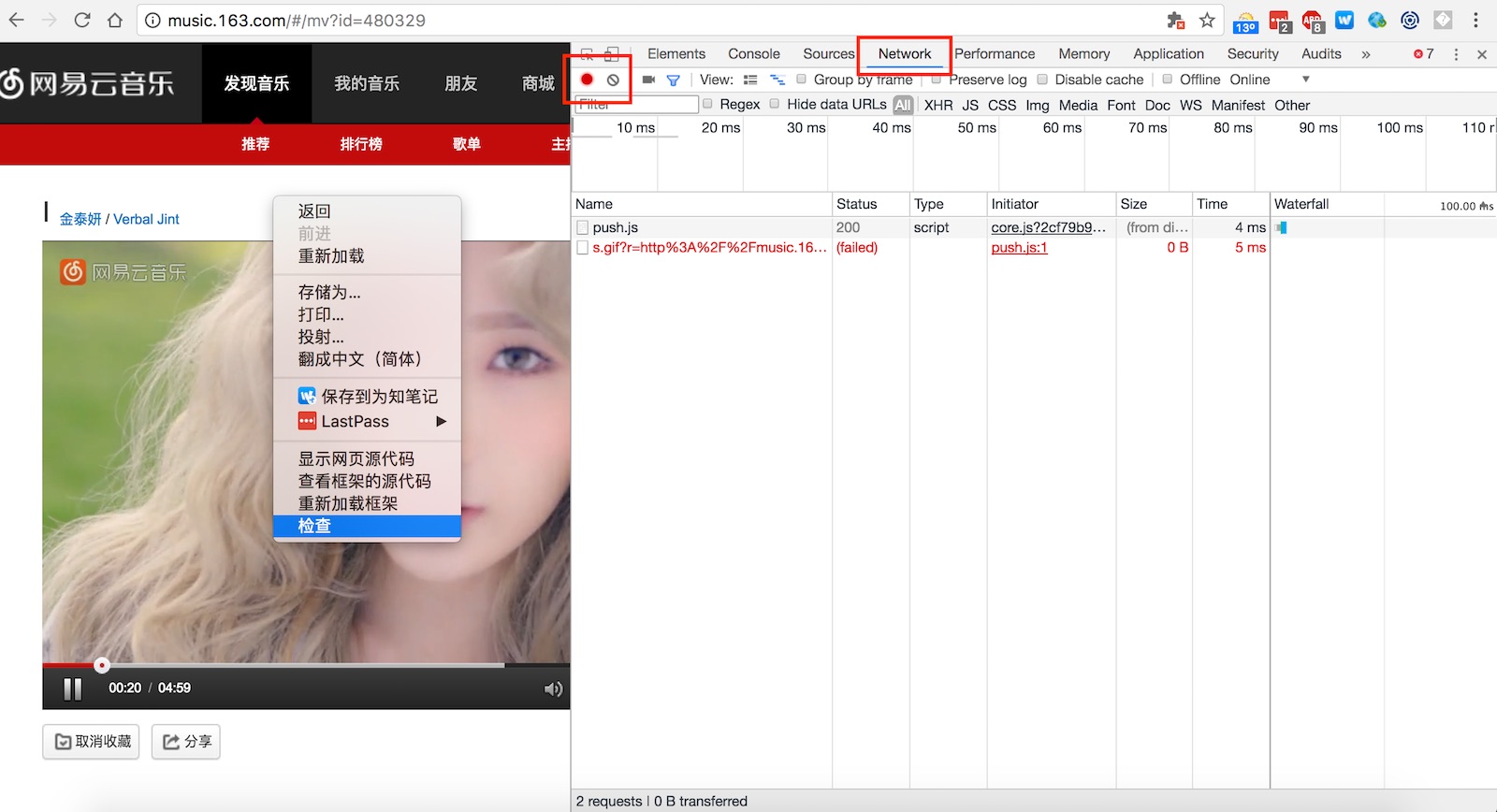The height and width of the screenshot is (812, 1497).
Task: Enable the Preserve log checkbox
Action: click(x=936, y=80)
